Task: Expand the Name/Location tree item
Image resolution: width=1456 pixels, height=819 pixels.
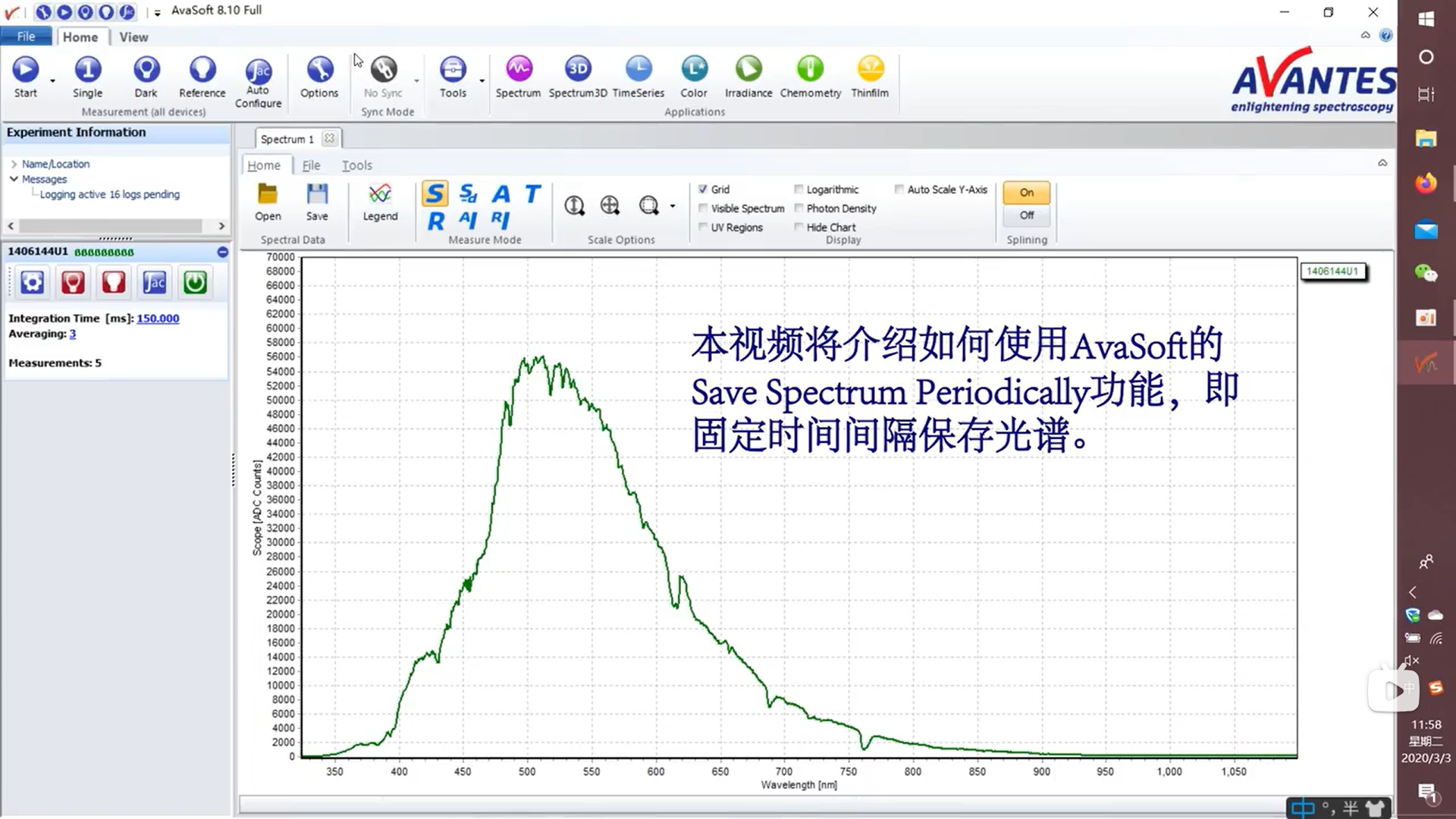Action: [x=14, y=163]
